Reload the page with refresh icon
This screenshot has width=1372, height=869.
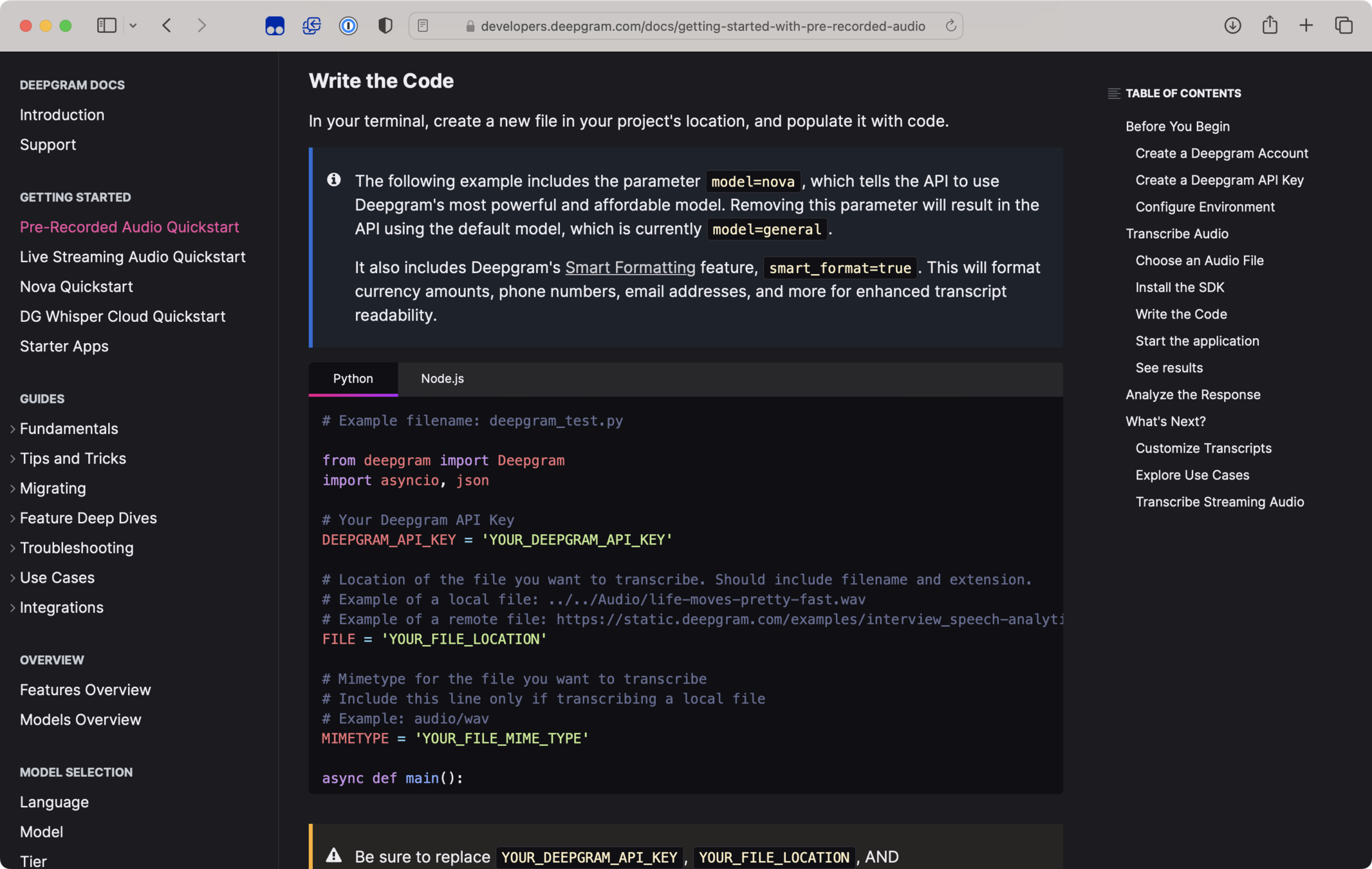click(950, 26)
